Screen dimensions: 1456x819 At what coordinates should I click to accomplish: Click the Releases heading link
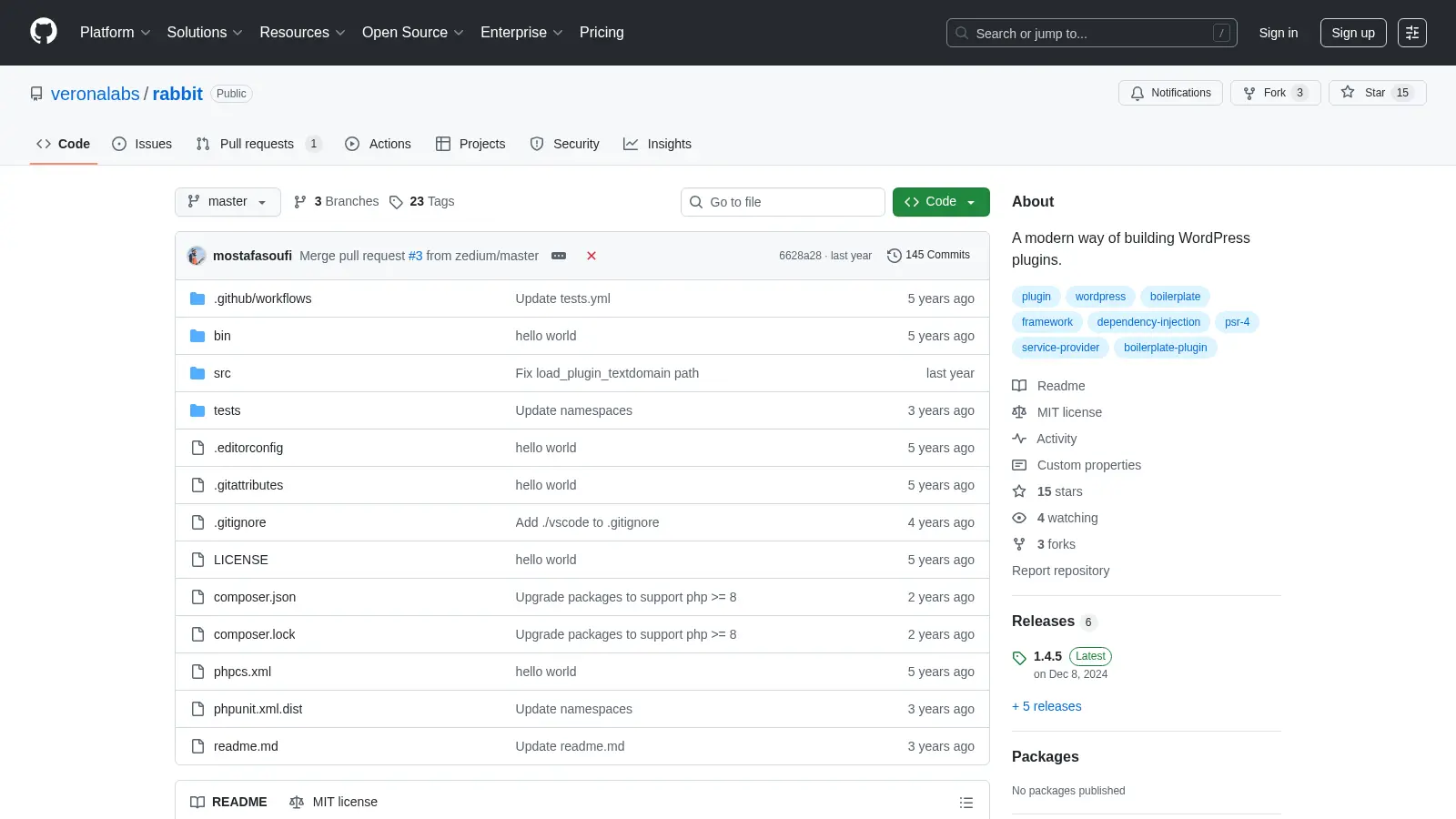1055,622
